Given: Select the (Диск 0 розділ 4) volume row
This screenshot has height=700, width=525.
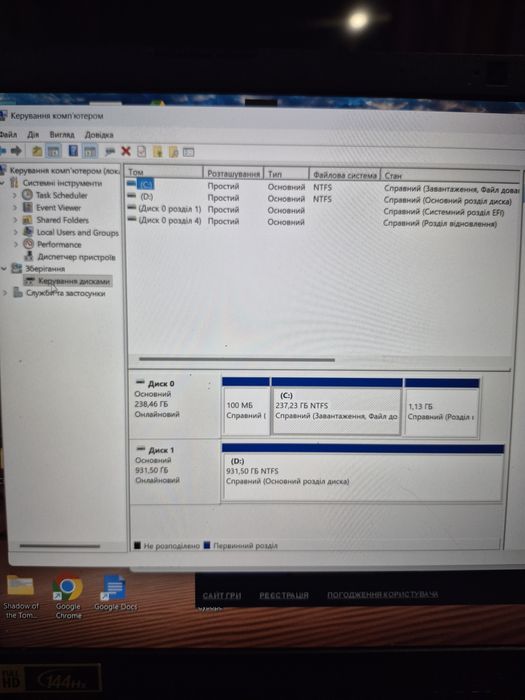Looking at the screenshot, I should [x=321, y=221].
